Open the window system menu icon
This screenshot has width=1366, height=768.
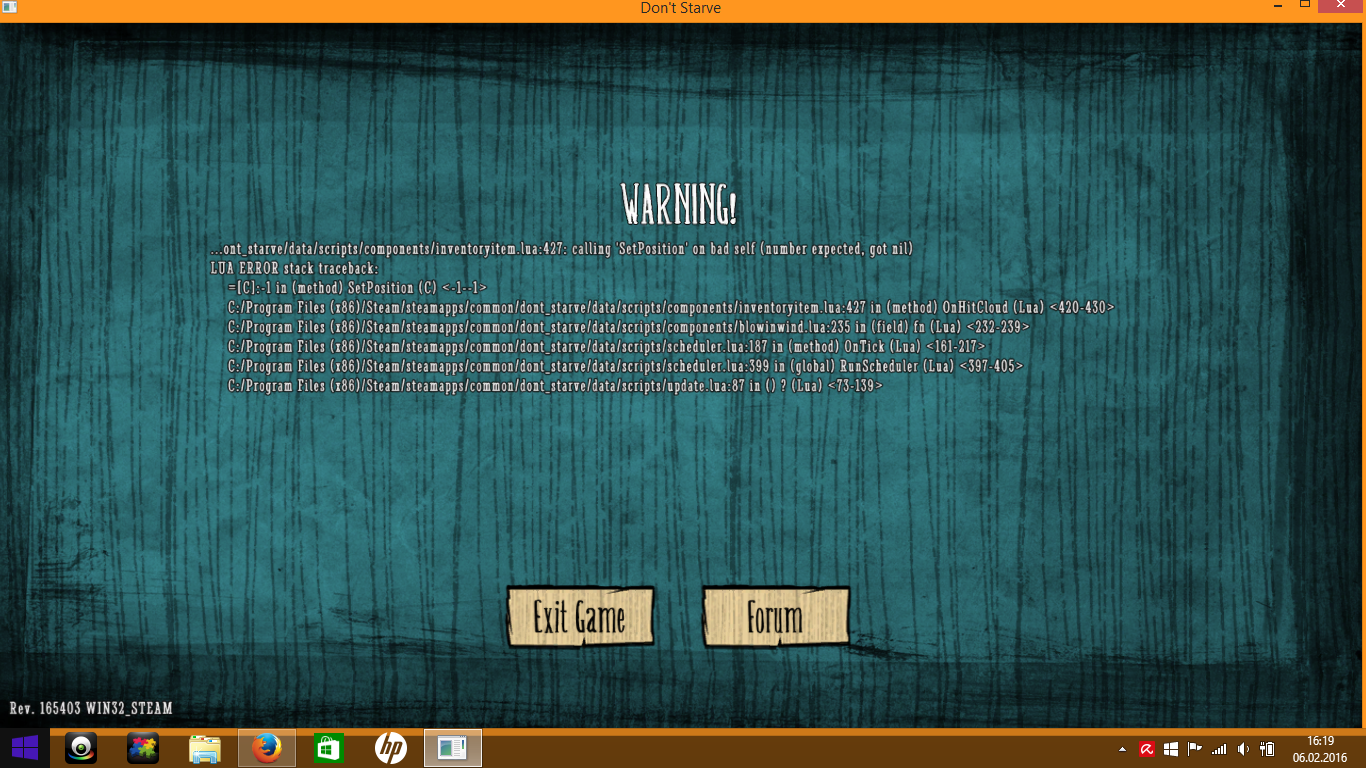click(x=9, y=8)
